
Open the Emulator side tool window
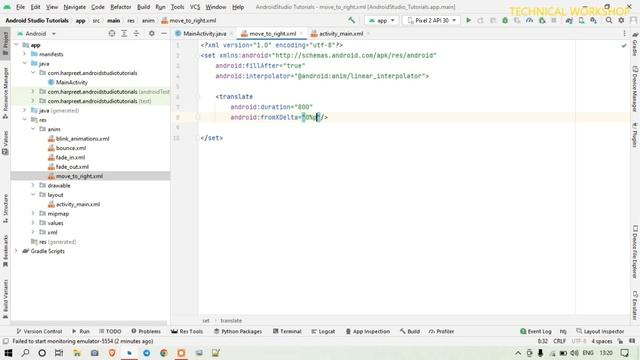click(x=635, y=305)
